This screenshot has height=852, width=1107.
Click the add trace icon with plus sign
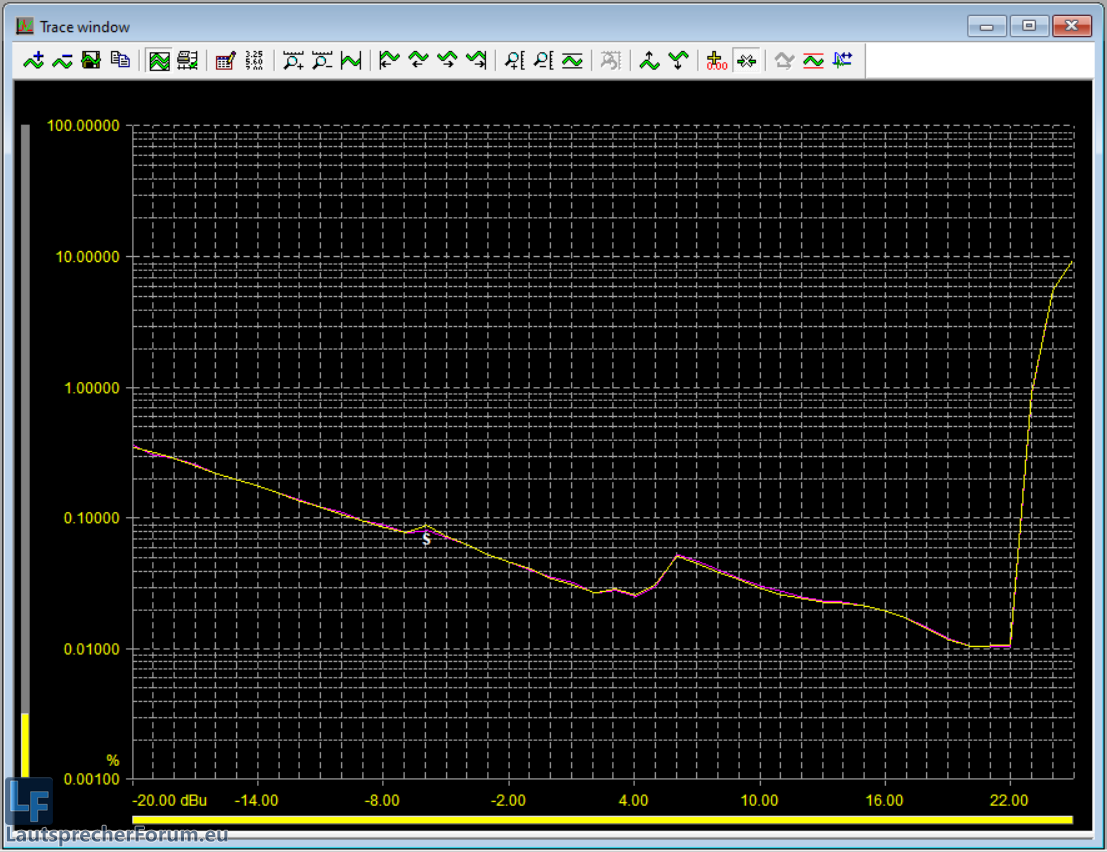click(34, 61)
